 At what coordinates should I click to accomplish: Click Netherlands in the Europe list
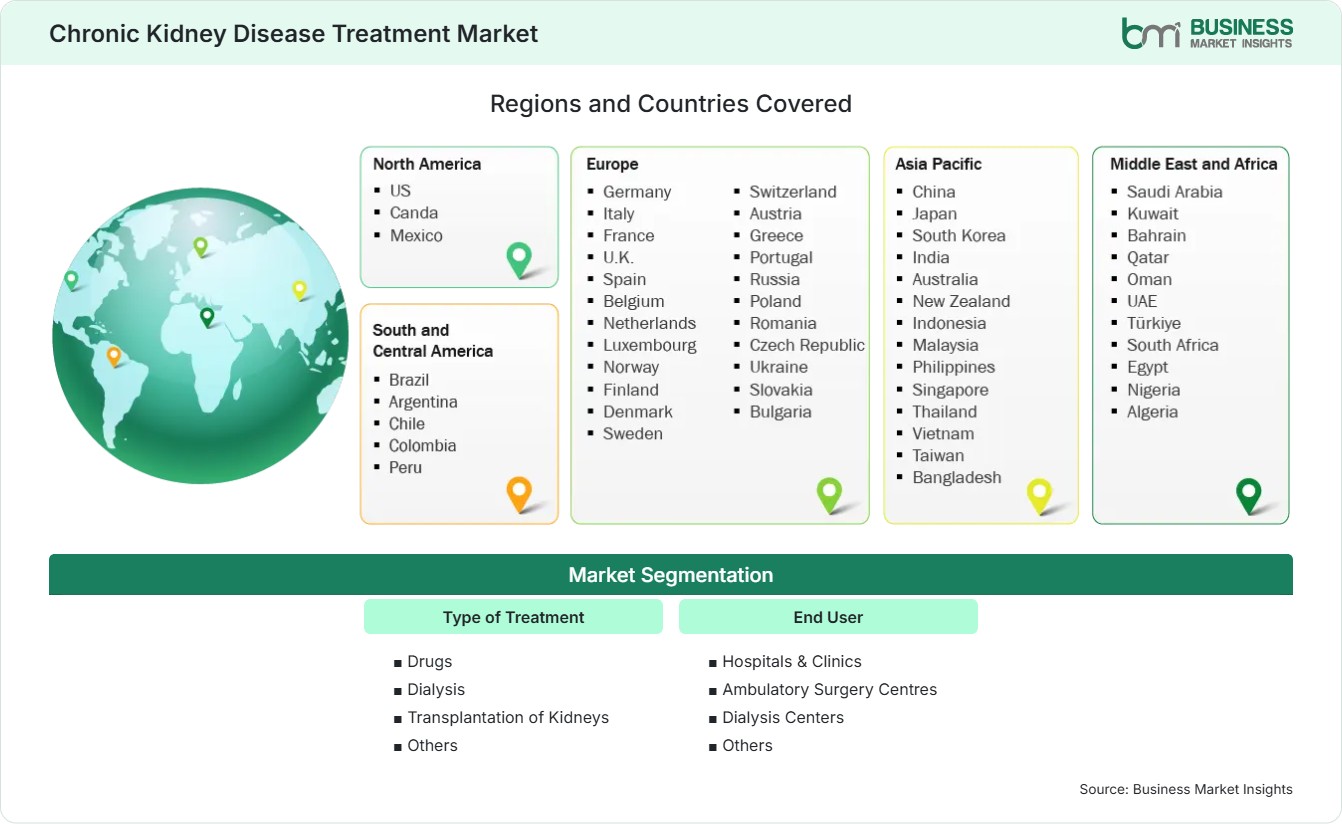(x=649, y=324)
